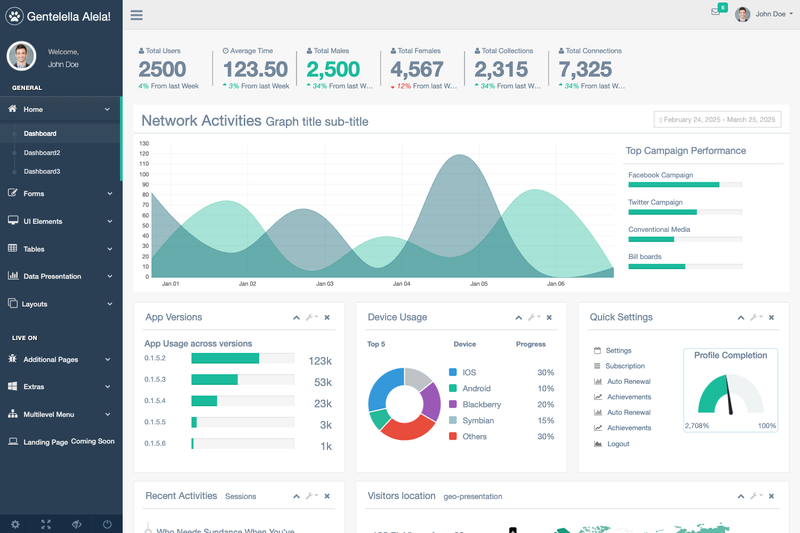
Task: Open the settings gear in sidebar footer
Action: pyautogui.click(x=15, y=524)
